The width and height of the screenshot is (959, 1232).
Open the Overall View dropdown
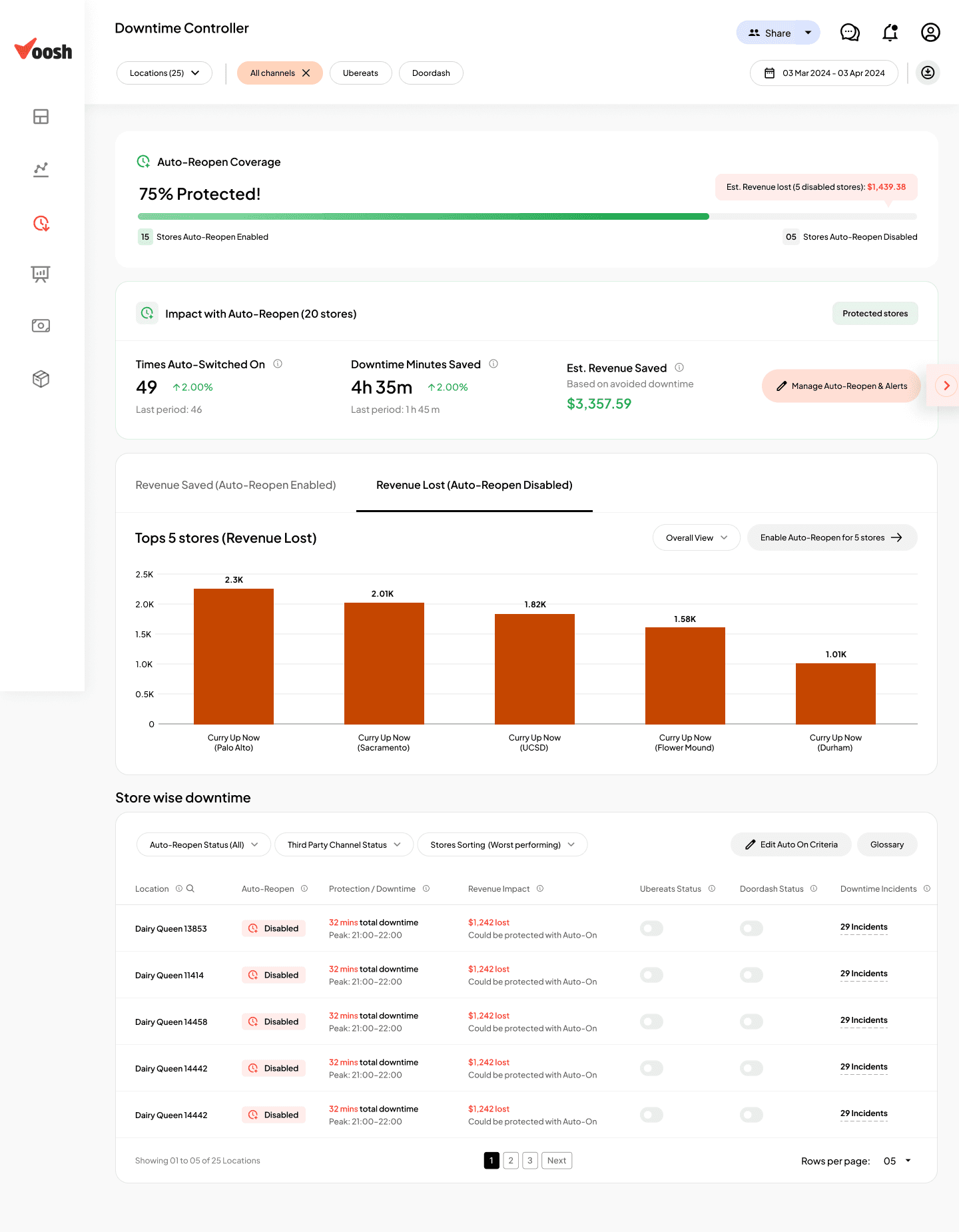(696, 537)
